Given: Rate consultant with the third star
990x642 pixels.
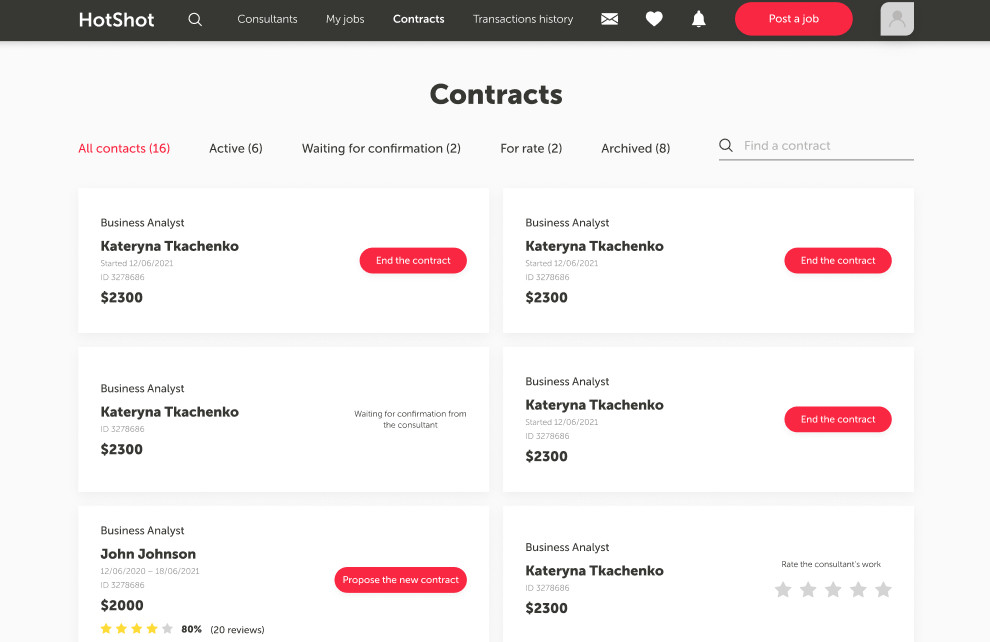Looking at the screenshot, I should pyautogui.click(x=833, y=590).
